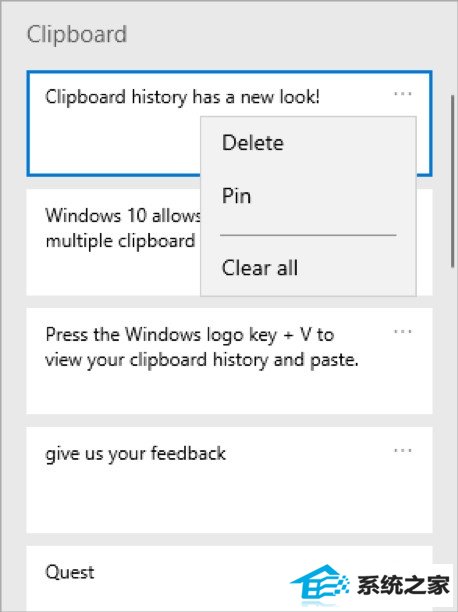Click the clipboard list scrollbar thumb
The height and width of the screenshot is (612, 458).
tap(453, 181)
